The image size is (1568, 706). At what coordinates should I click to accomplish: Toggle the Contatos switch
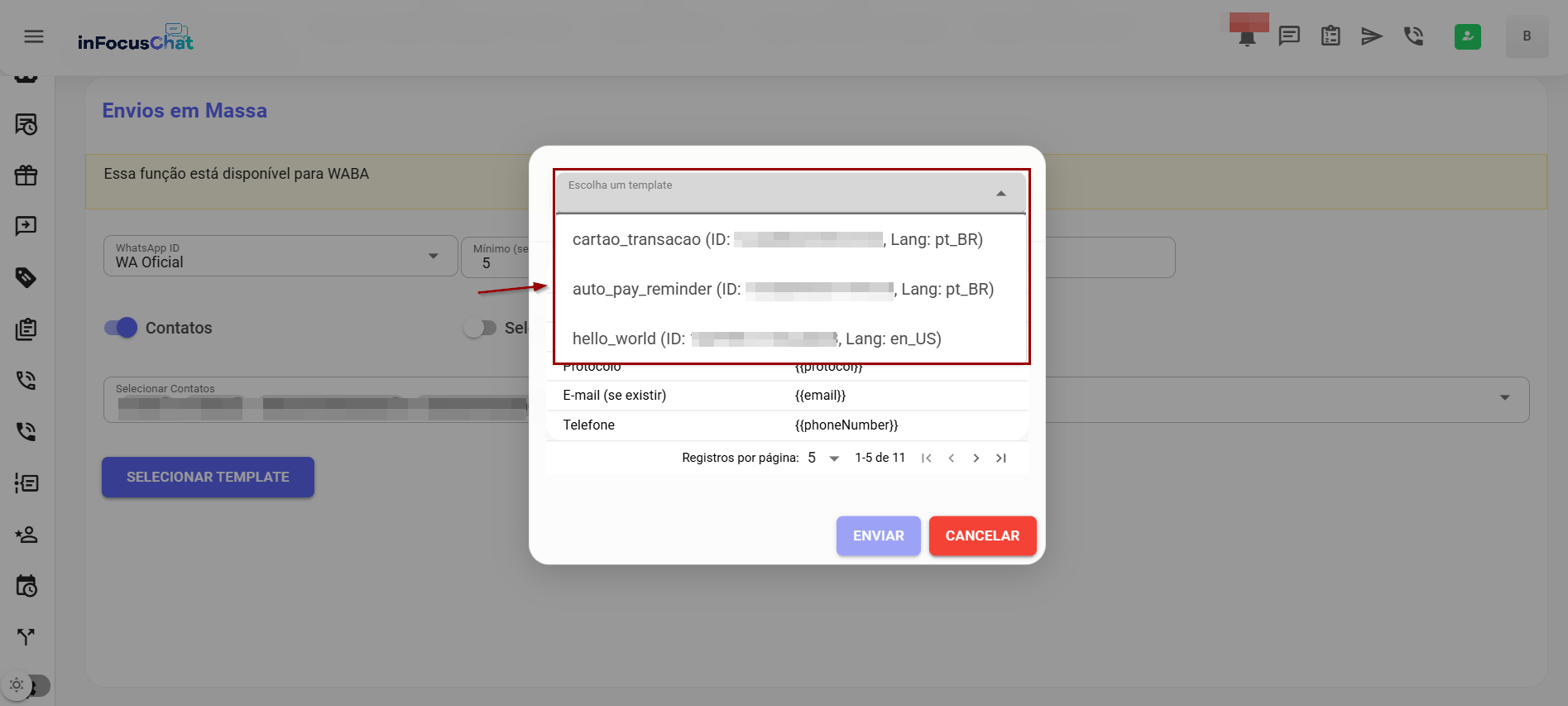(121, 328)
